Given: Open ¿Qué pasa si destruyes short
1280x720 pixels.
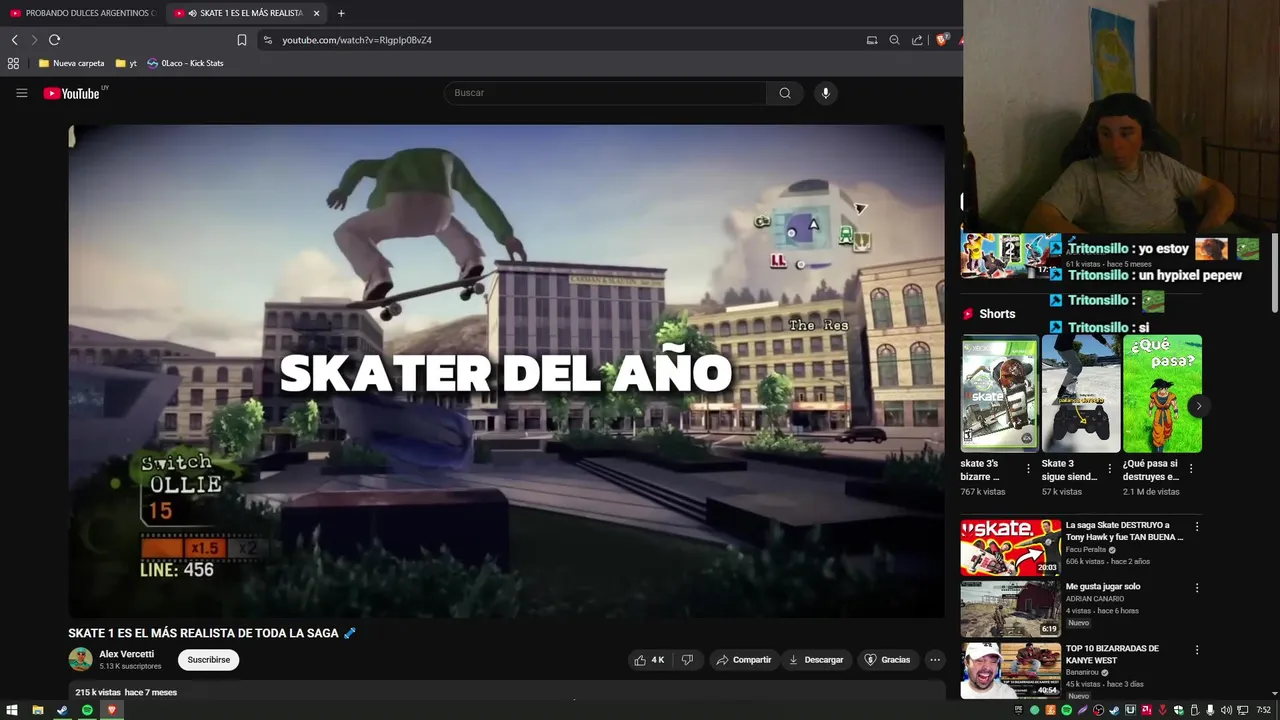Looking at the screenshot, I should tap(1162, 394).
